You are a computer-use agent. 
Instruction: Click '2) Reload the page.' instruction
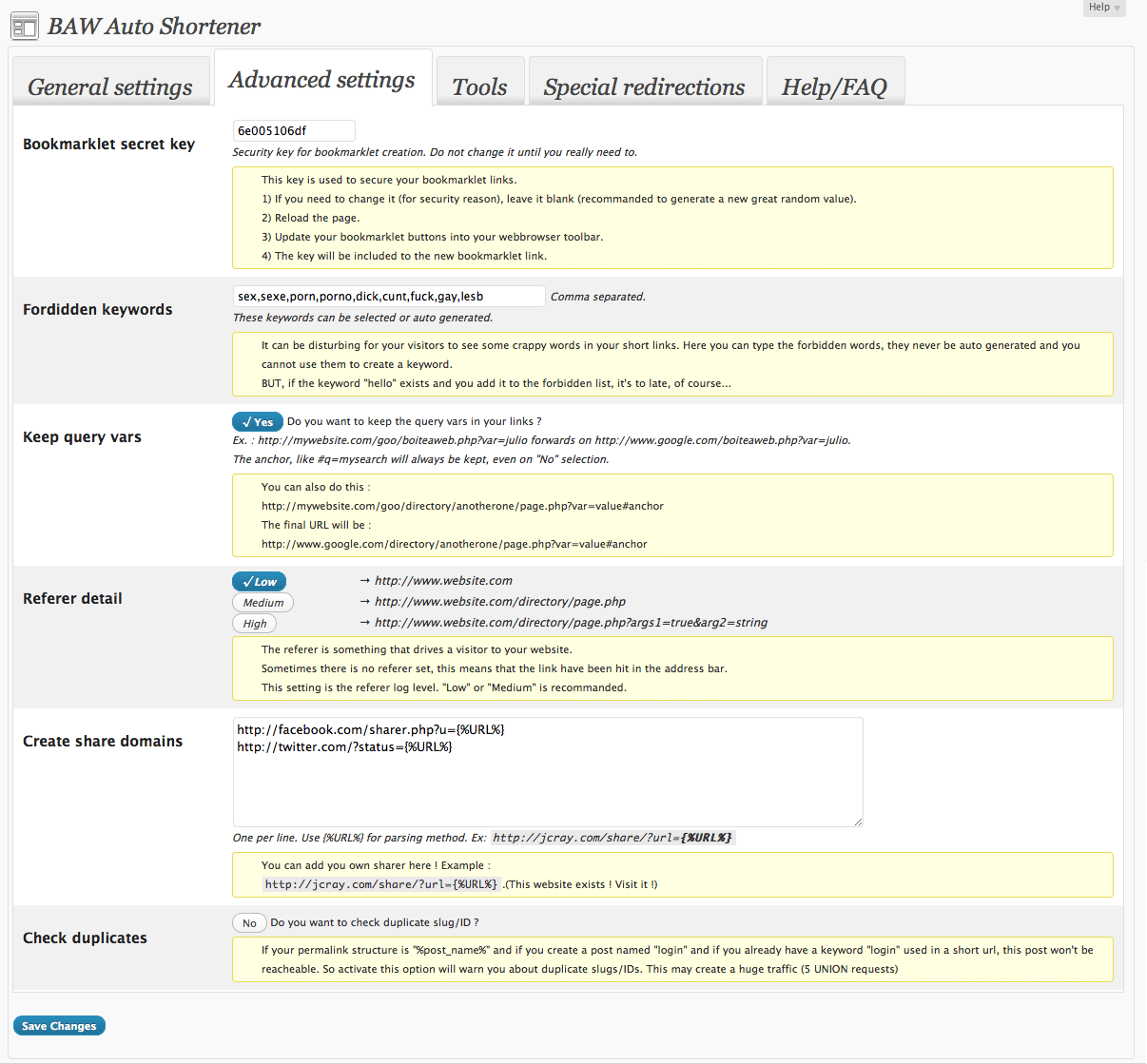coord(310,218)
